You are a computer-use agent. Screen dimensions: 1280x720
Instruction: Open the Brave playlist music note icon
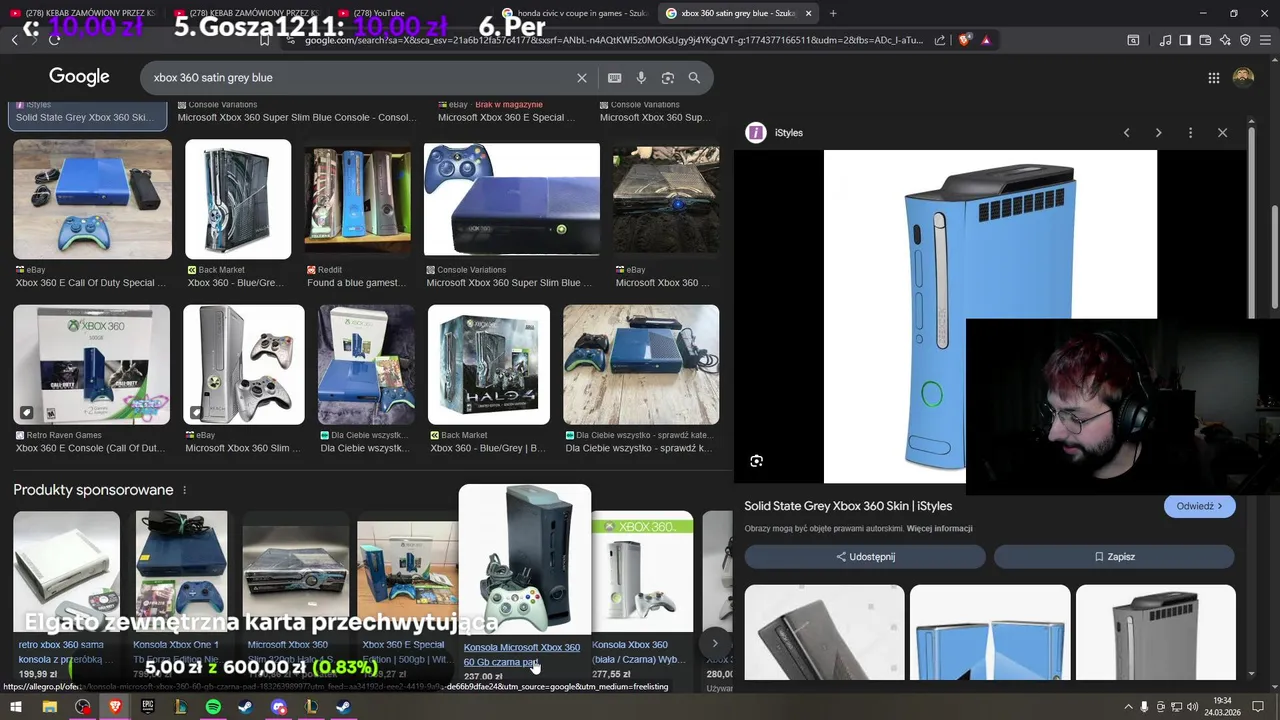(x=1165, y=40)
